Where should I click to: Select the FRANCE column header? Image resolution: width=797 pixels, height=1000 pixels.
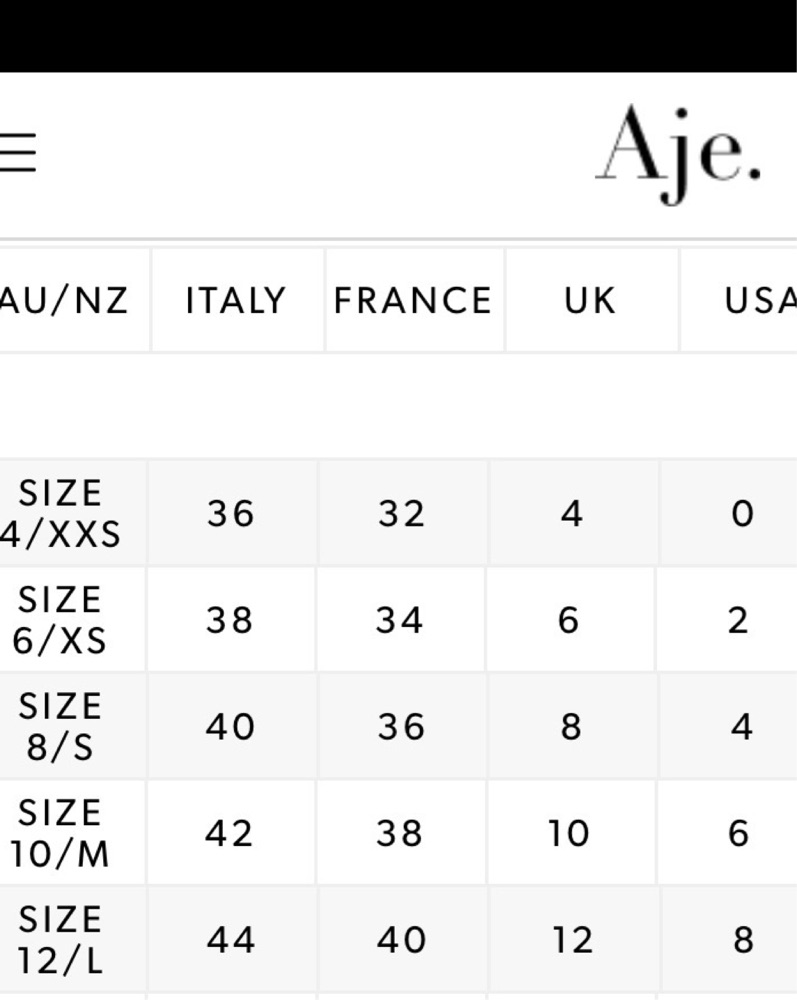tap(413, 300)
